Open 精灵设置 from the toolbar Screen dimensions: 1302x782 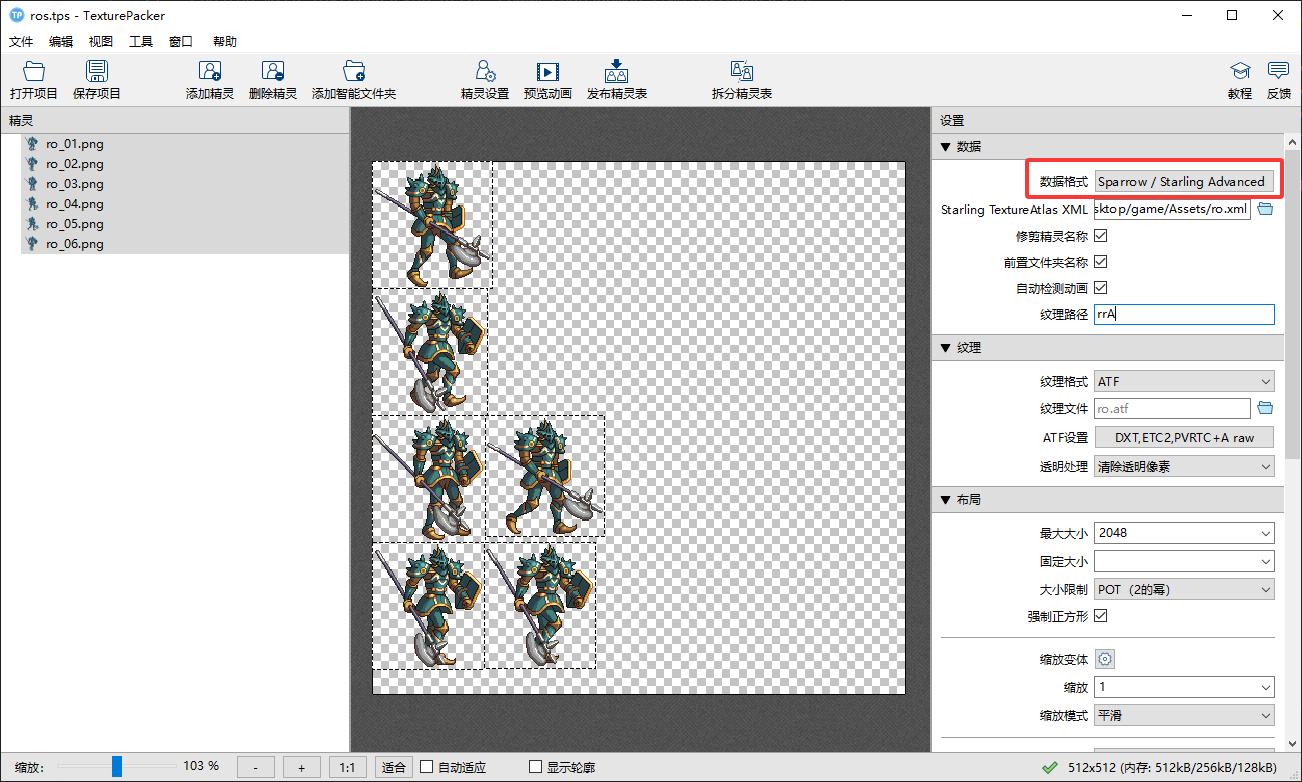pyautogui.click(x=485, y=72)
